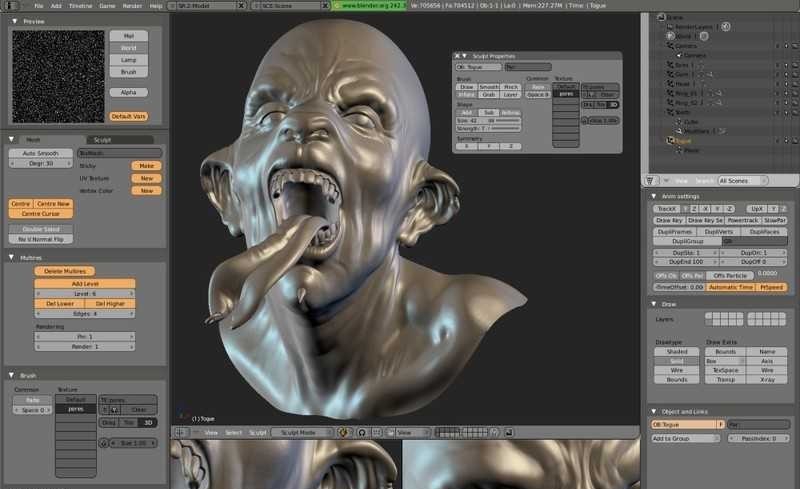Open the Sculpt Mode dropdown in viewport header
Screen dimensions: 800x489
(x=301, y=432)
